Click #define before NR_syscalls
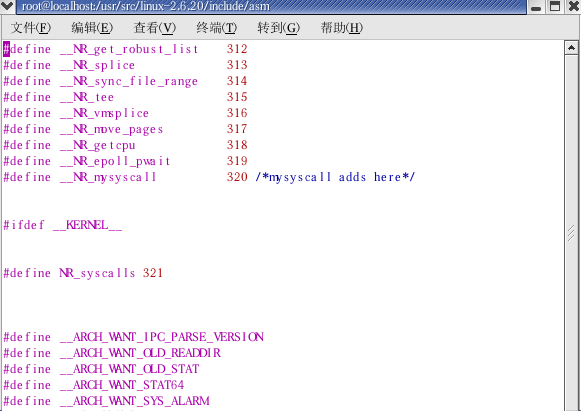Screen dimensions: 581x411 coord(27,273)
